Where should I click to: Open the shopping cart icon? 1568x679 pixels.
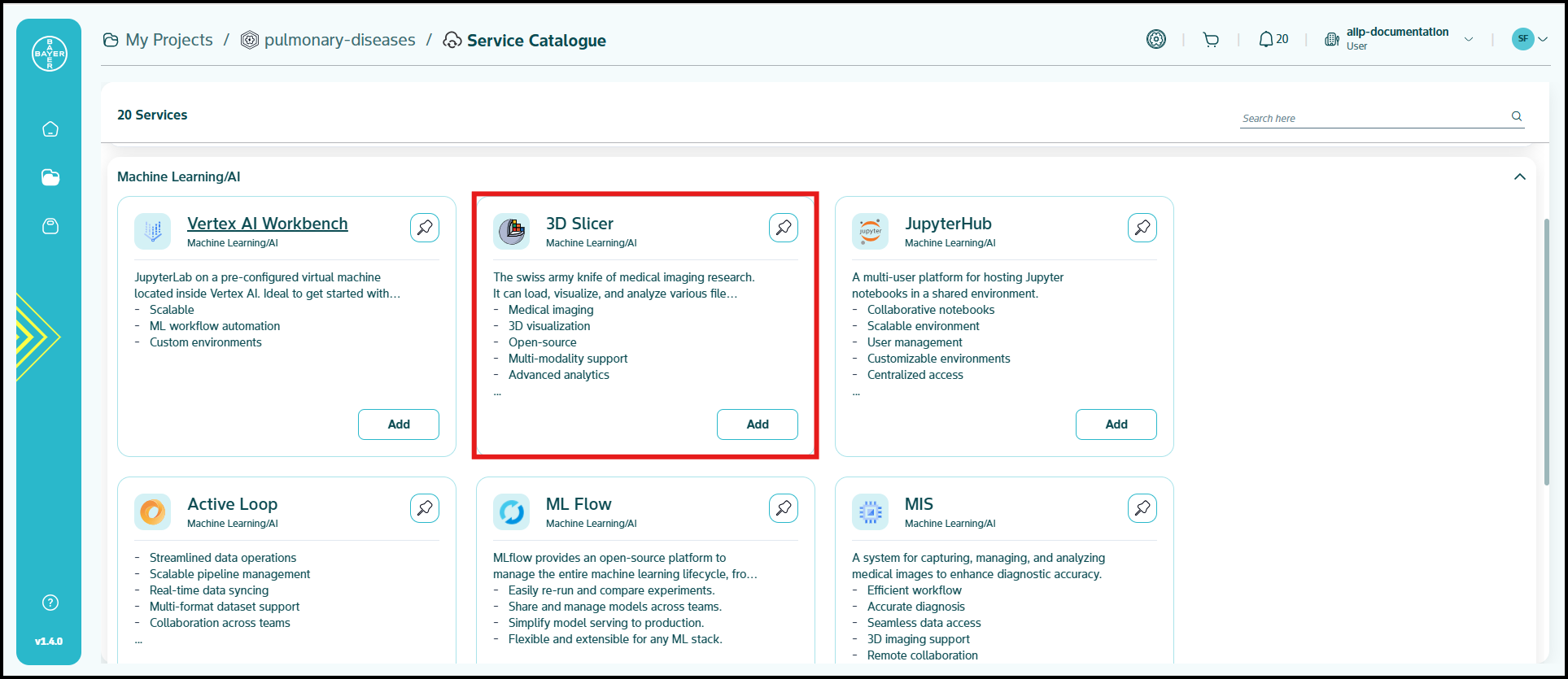[x=1211, y=40]
